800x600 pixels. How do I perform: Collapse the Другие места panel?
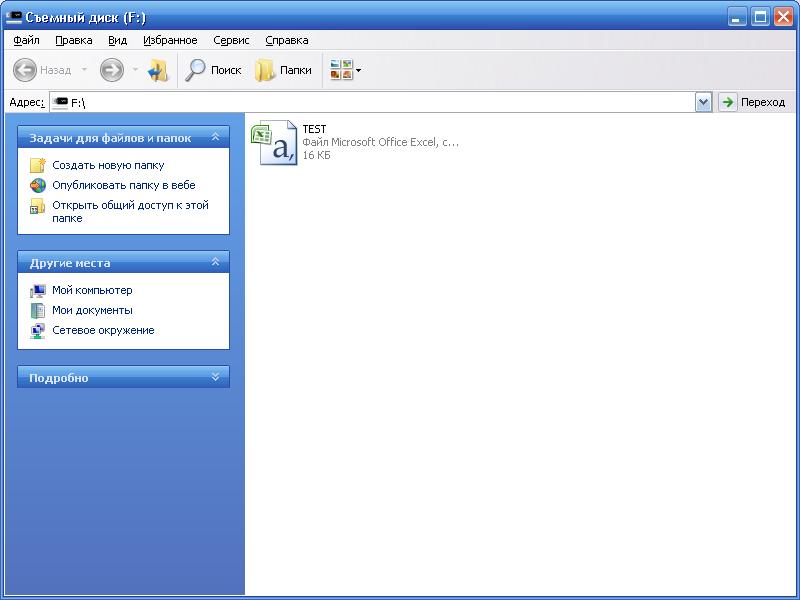pyautogui.click(x=215, y=262)
